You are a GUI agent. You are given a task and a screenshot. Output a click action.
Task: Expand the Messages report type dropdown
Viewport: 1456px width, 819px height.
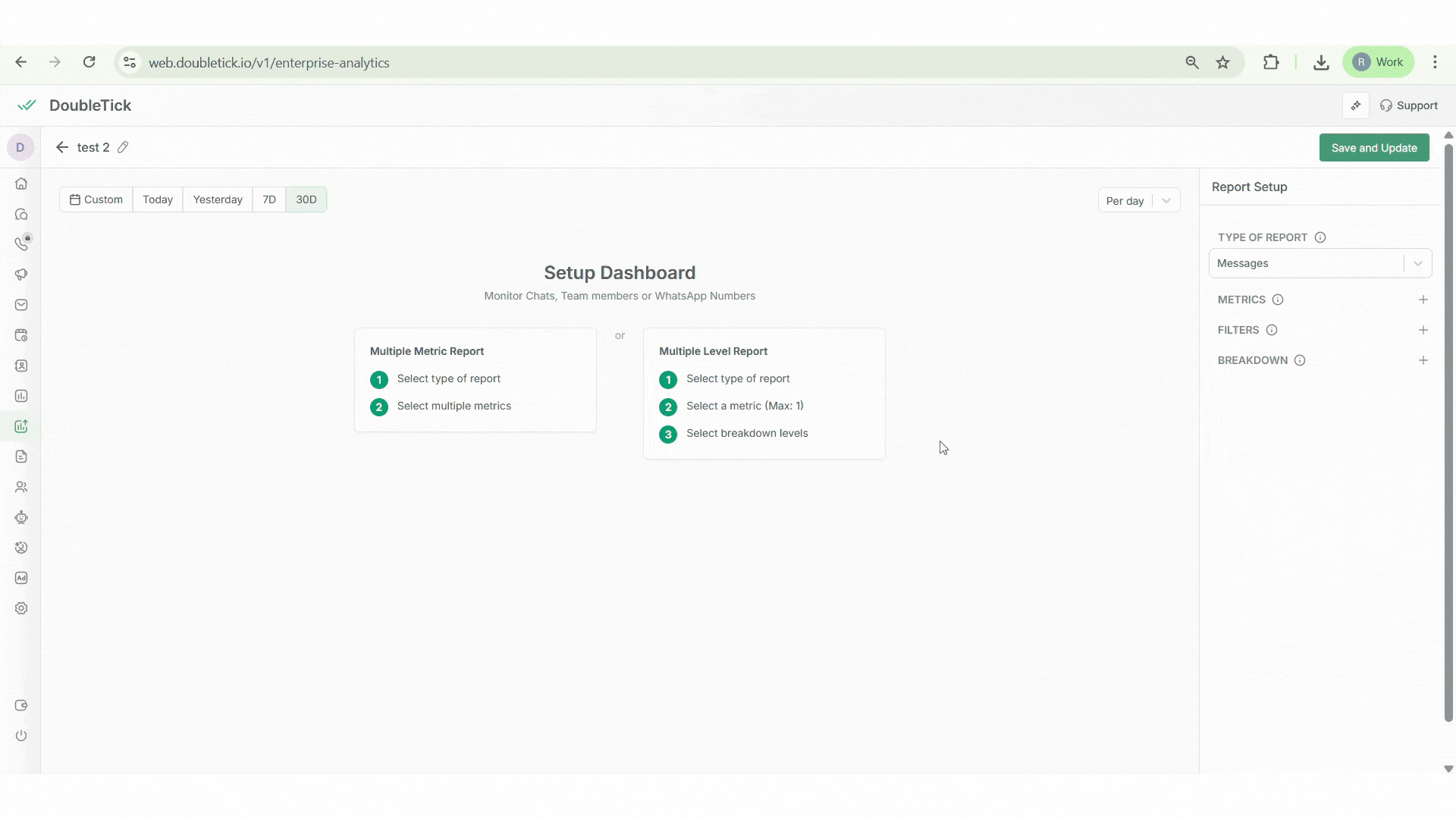(x=1319, y=263)
